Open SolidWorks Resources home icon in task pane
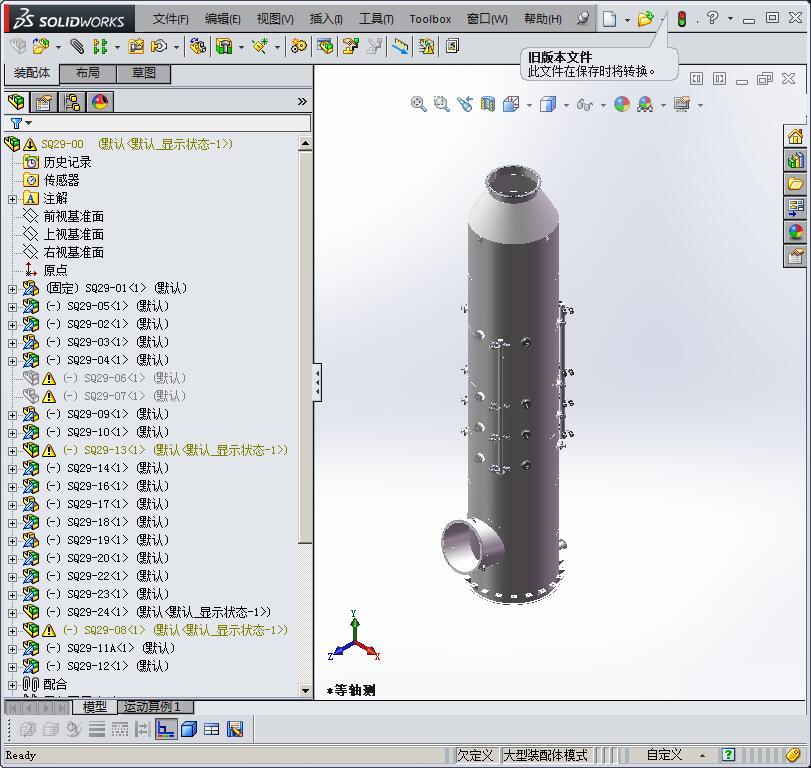 tap(795, 137)
